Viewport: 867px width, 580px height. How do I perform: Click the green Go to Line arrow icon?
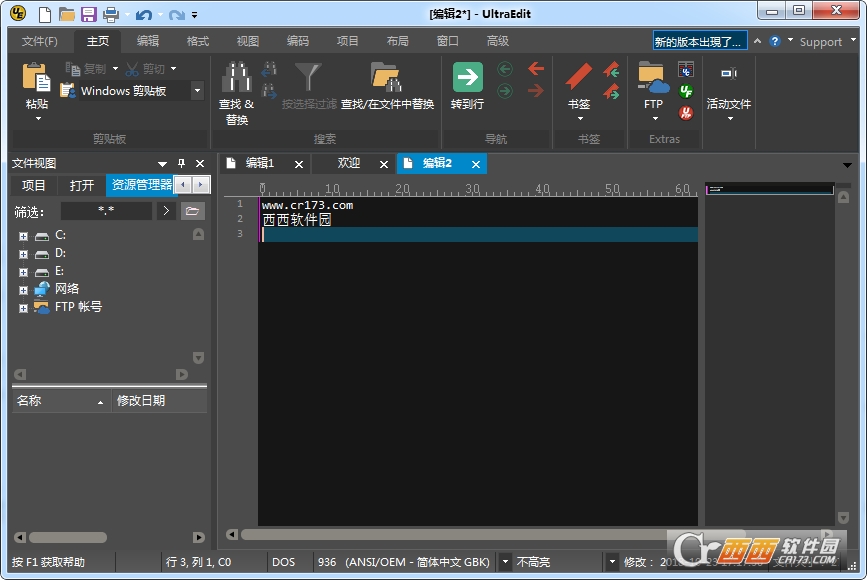[468, 77]
